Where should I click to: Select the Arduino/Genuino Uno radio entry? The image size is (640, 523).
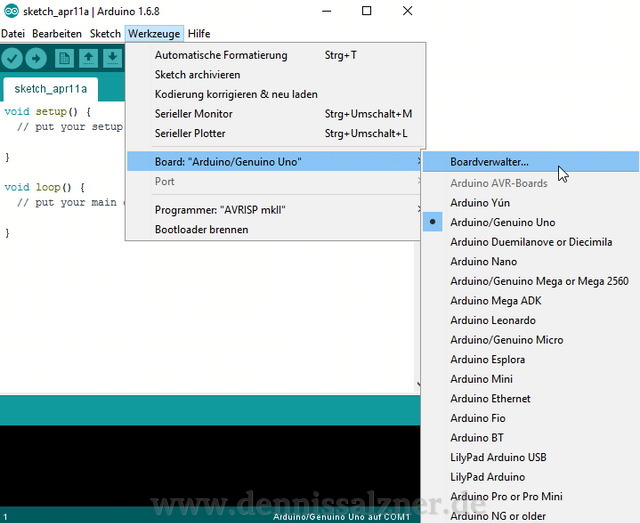(531, 223)
